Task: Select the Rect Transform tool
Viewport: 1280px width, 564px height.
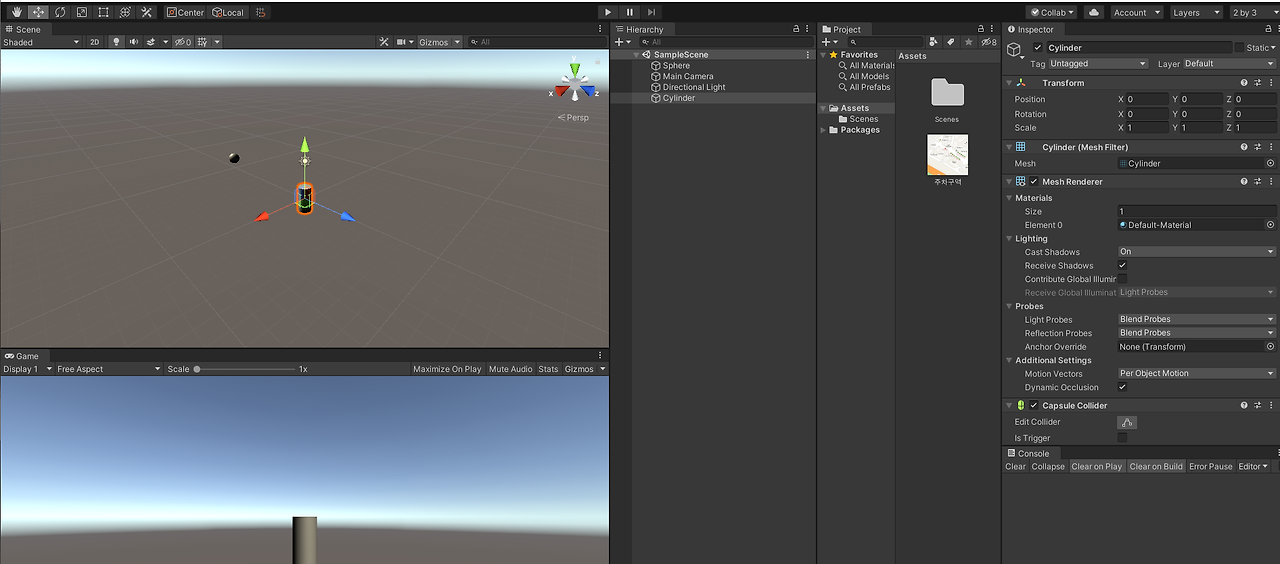Action: click(x=103, y=12)
